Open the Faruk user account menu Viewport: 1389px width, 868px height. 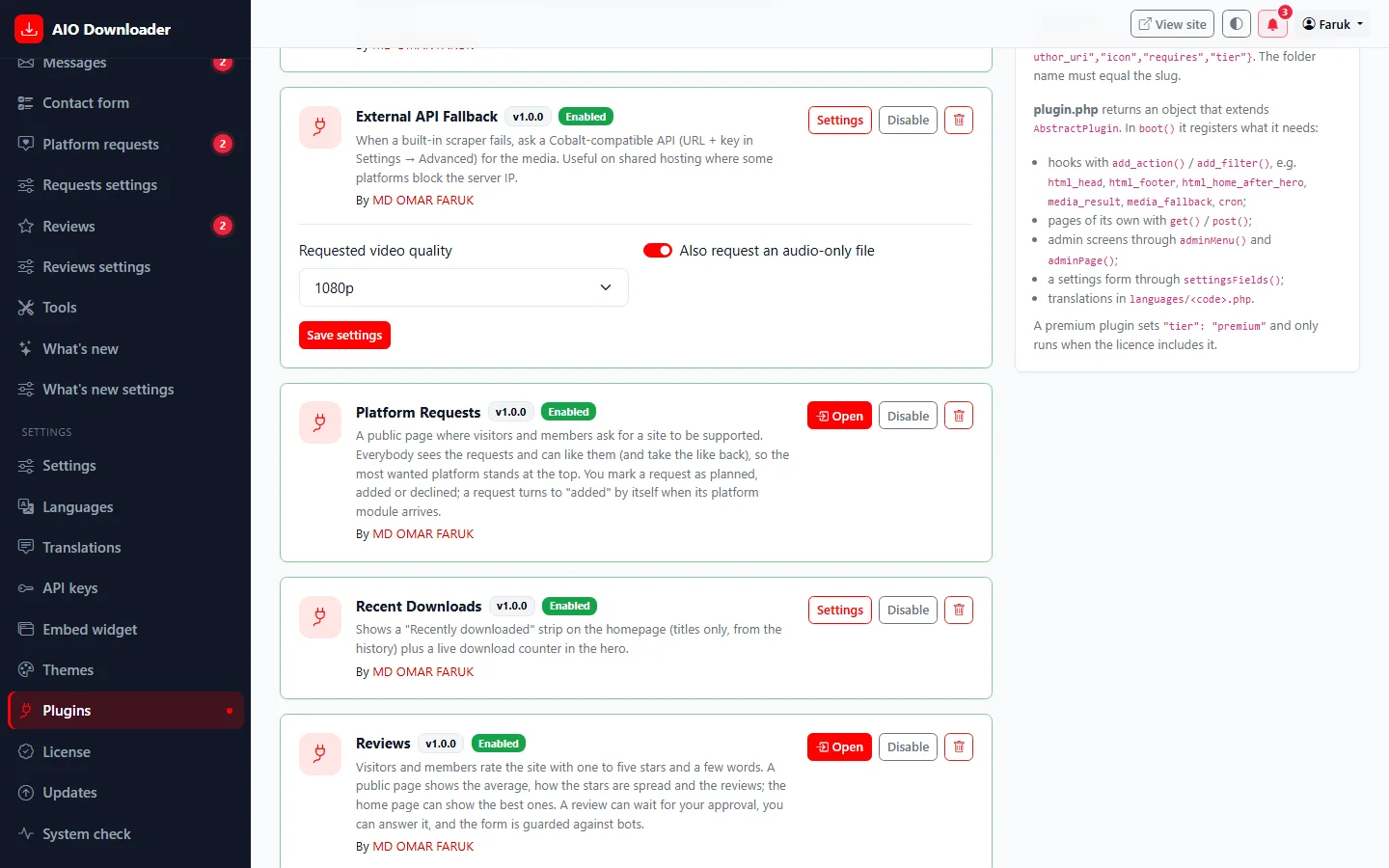coord(1333,24)
